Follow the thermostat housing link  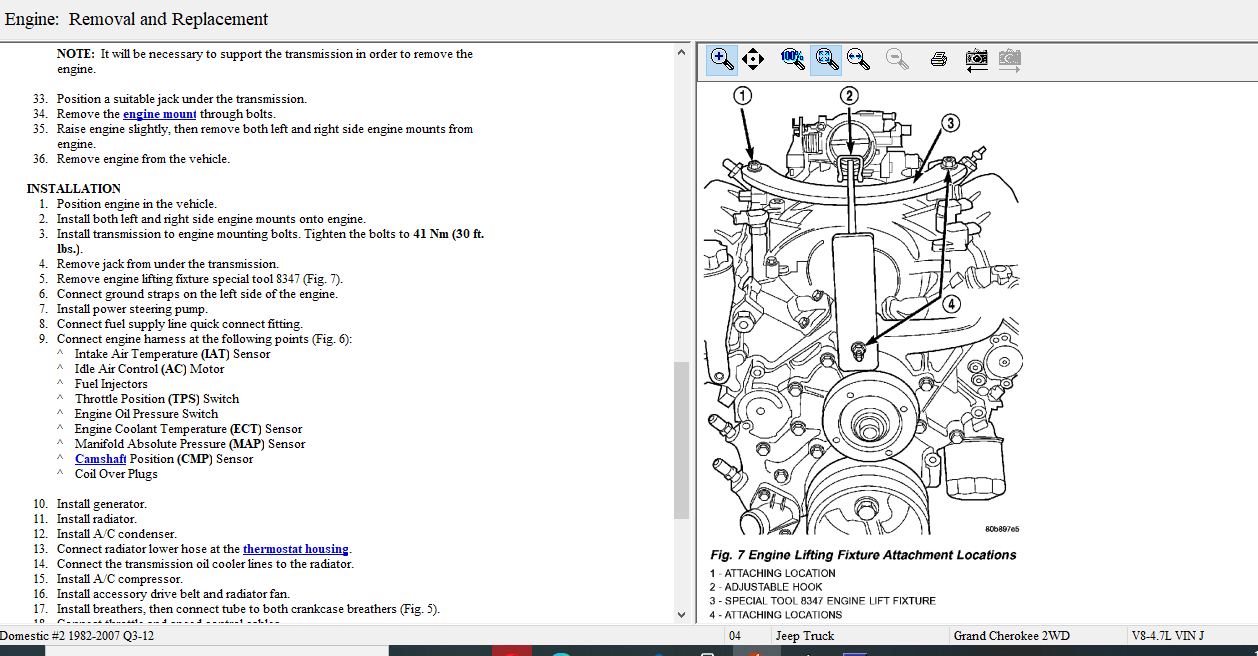tap(295, 549)
